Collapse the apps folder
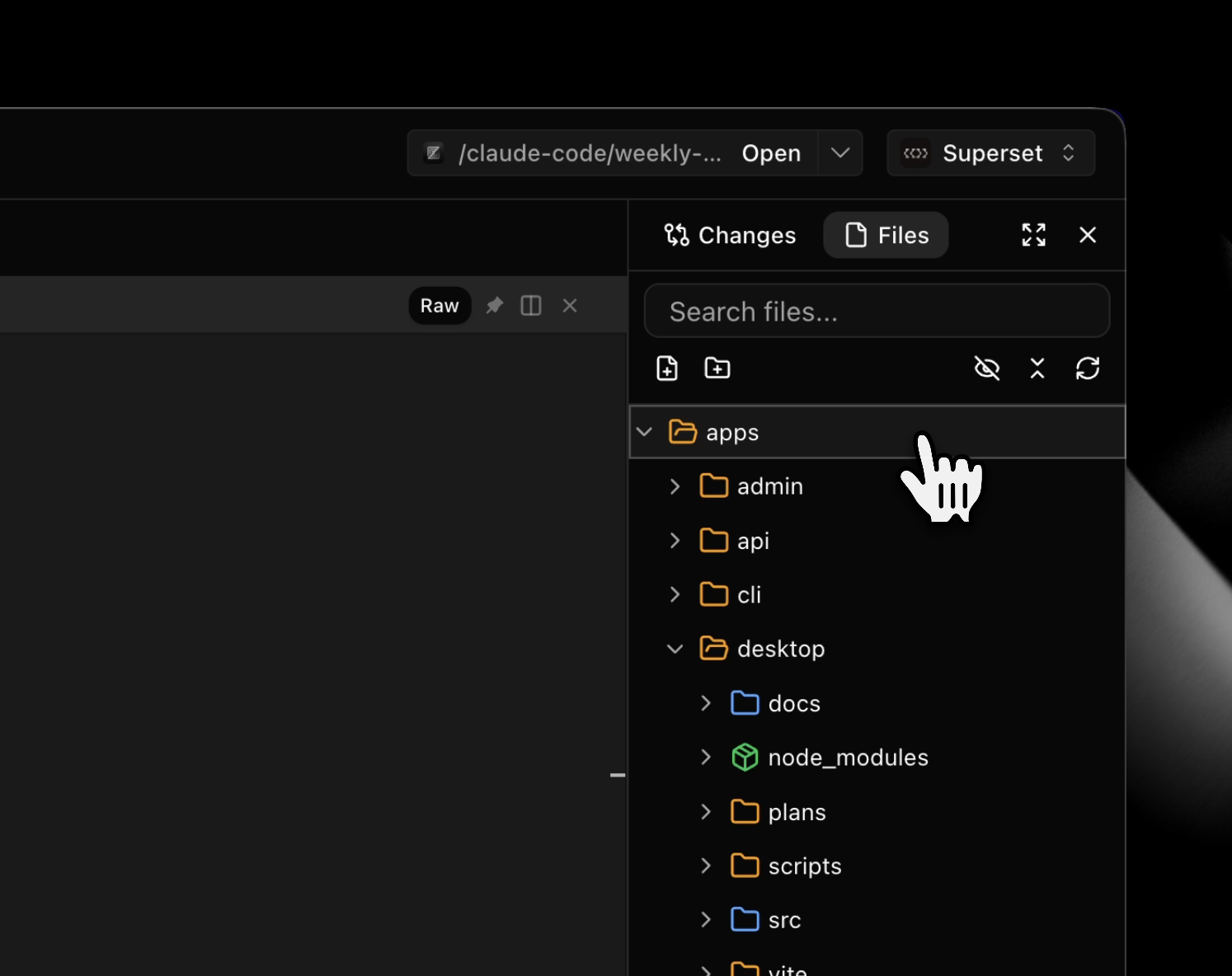The image size is (1232, 976). click(x=645, y=432)
